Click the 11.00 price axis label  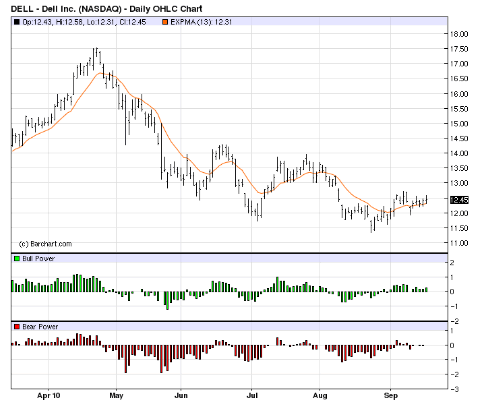(x=459, y=243)
